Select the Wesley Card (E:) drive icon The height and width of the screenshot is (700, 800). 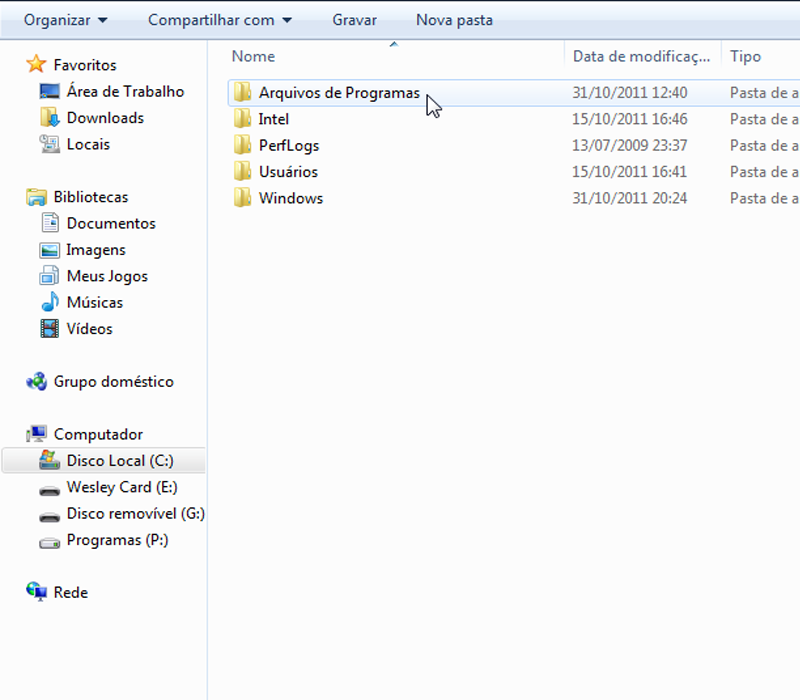coord(50,488)
